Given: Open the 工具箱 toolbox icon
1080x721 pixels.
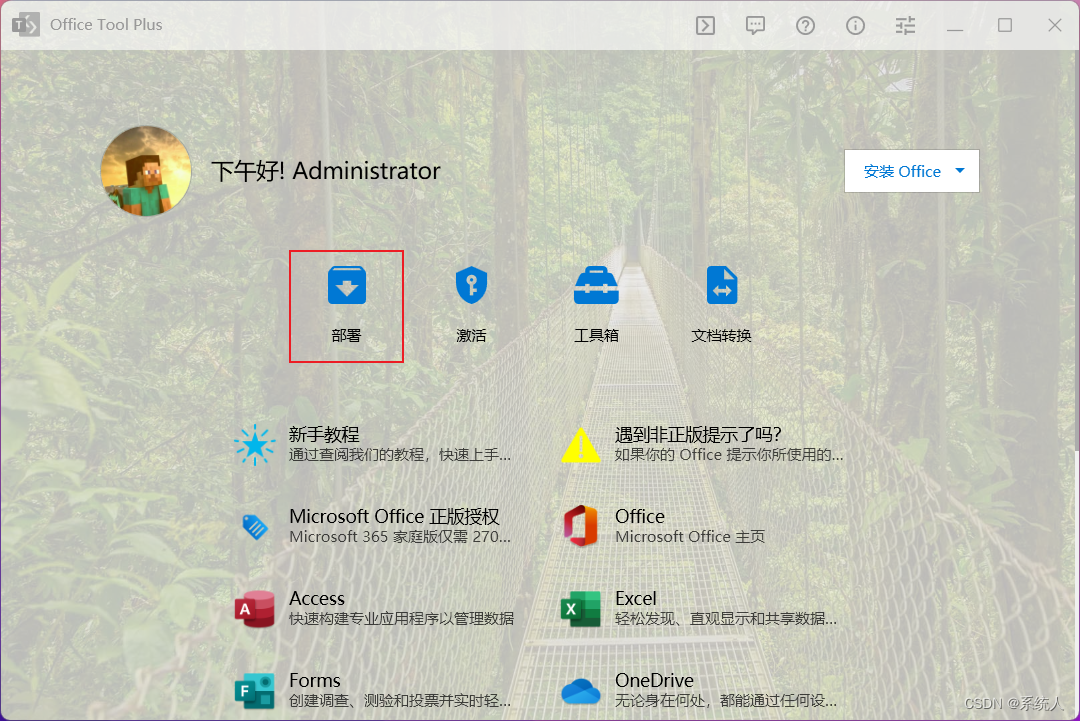Looking at the screenshot, I should [596, 285].
